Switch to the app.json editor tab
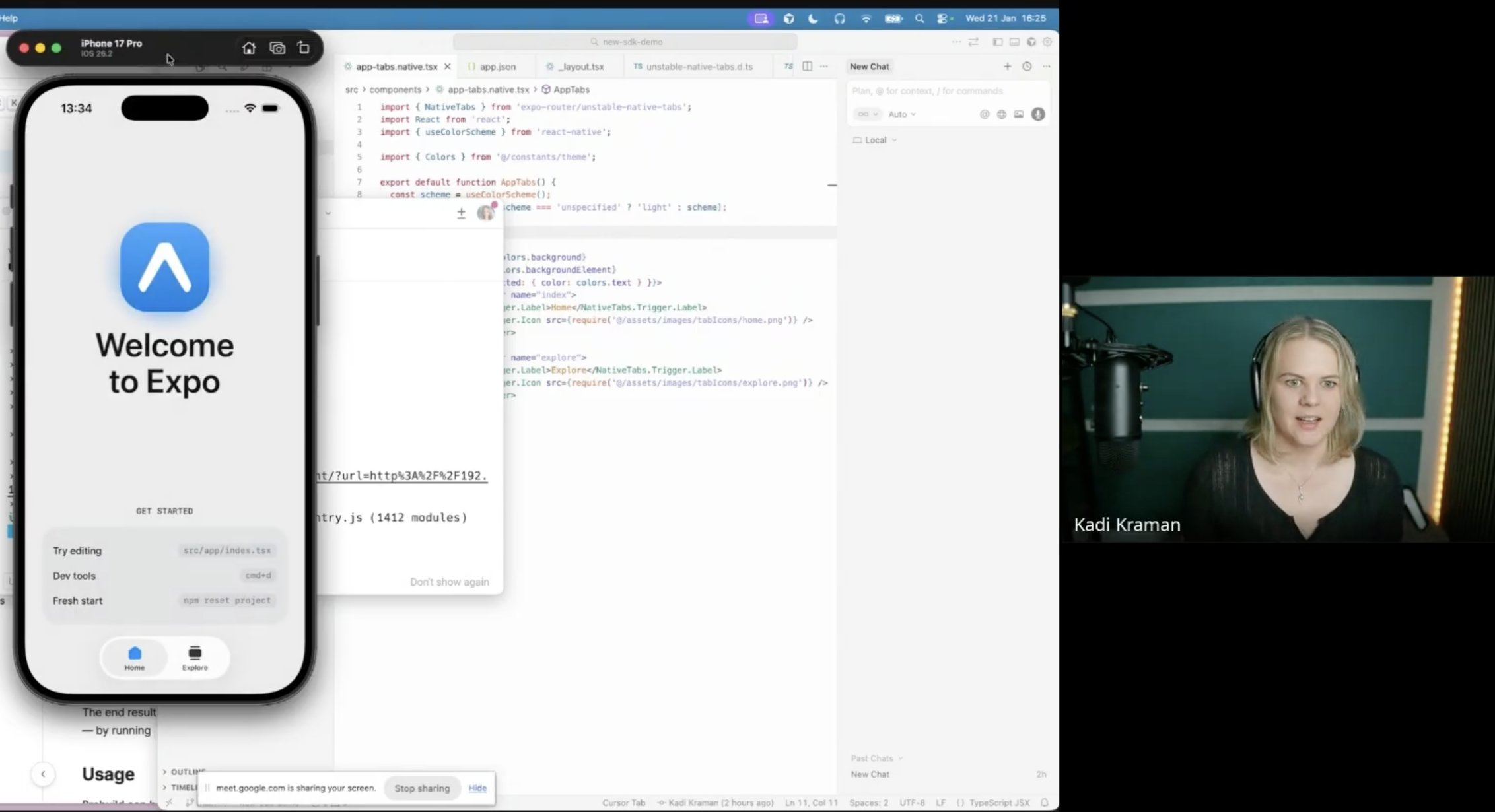 click(492, 67)
